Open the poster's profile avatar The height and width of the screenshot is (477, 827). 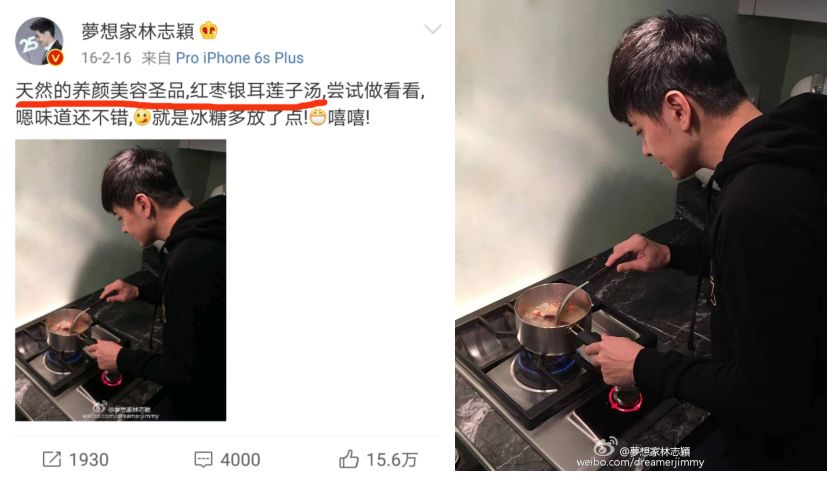(x=39, y=41)
